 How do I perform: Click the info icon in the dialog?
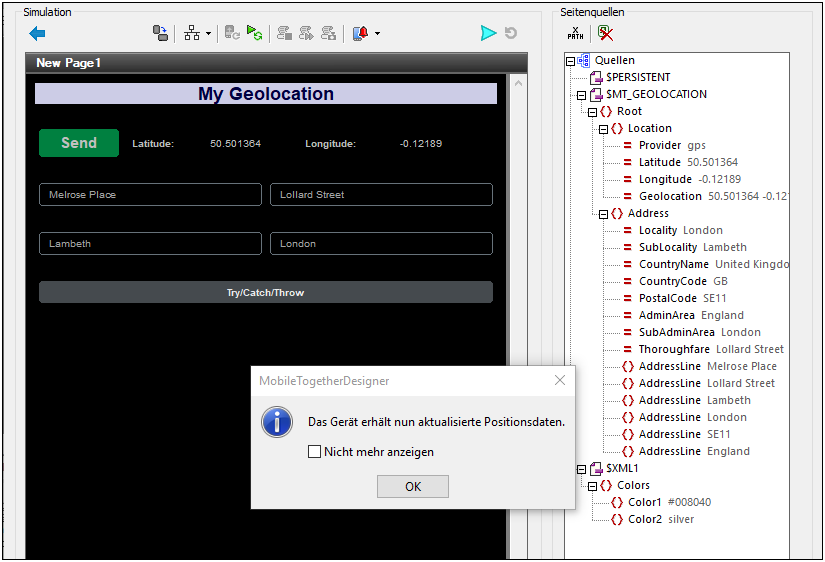click(x=277, y=422)
